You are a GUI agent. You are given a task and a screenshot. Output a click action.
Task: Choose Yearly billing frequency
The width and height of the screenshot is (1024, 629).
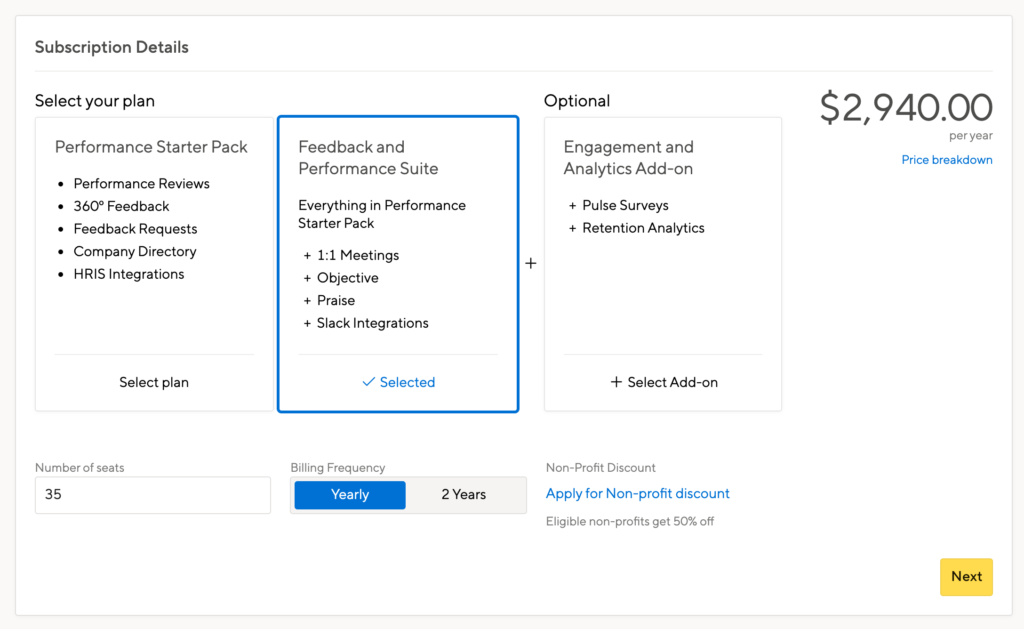click(x=350, y=494)
